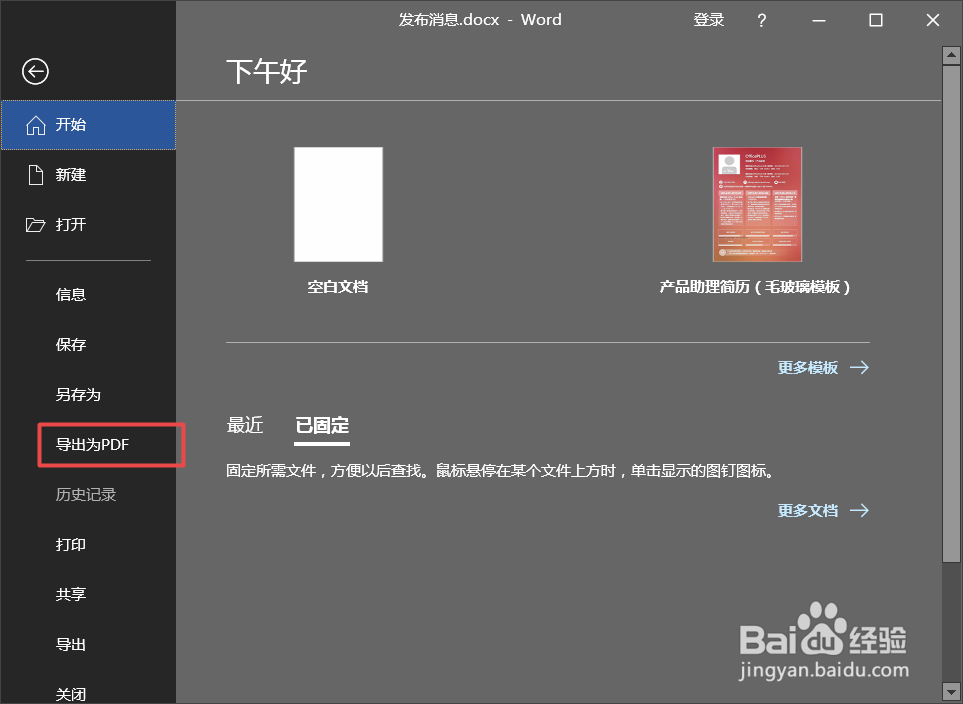
Task: Switch to the 已固定 Pinned tab
Action: (x=321, y=425)
